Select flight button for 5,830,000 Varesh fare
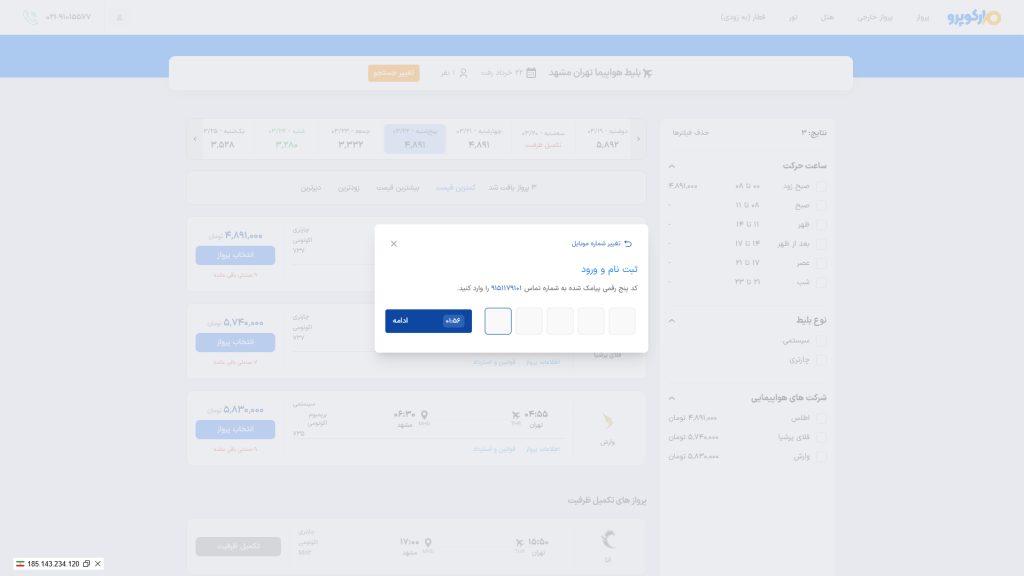Screen dimensions: 1024x576 (235, 429)
